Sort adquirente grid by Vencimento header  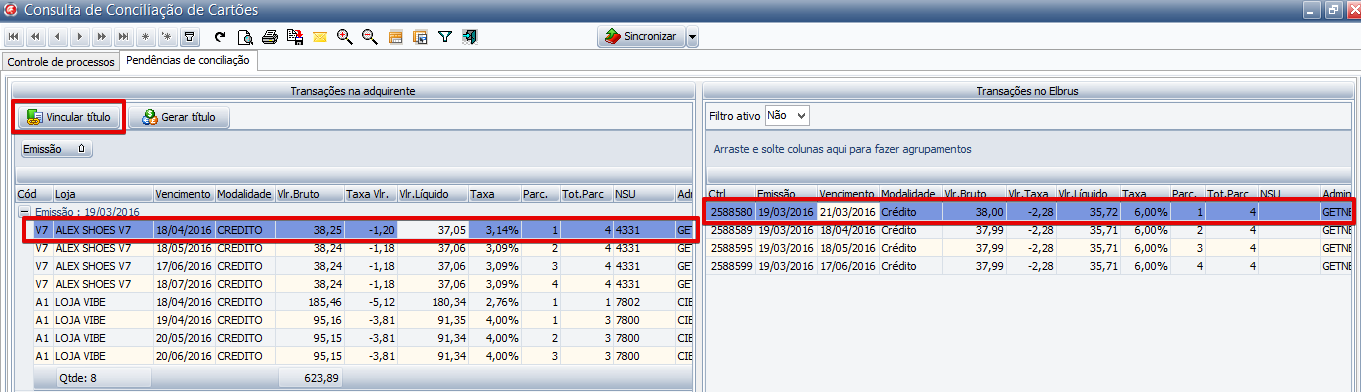pos(184,194)
